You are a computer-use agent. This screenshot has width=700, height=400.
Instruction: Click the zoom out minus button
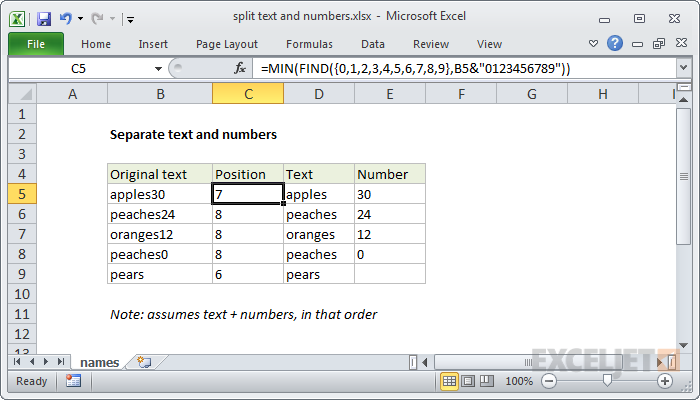coord(551,381)
